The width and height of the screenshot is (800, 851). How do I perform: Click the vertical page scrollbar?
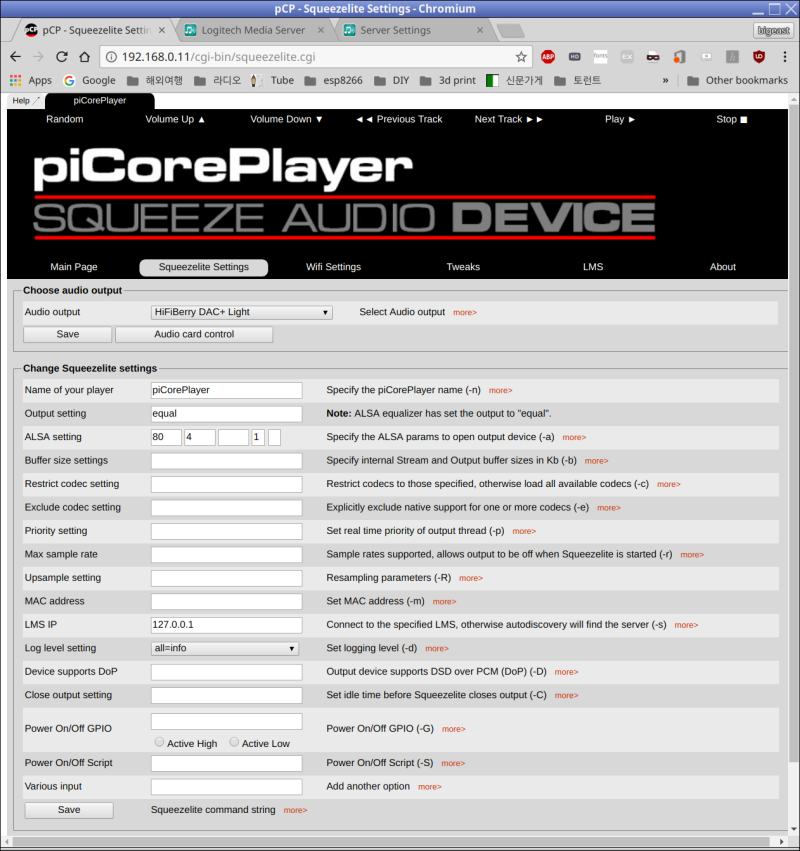[x=793, y=434]
